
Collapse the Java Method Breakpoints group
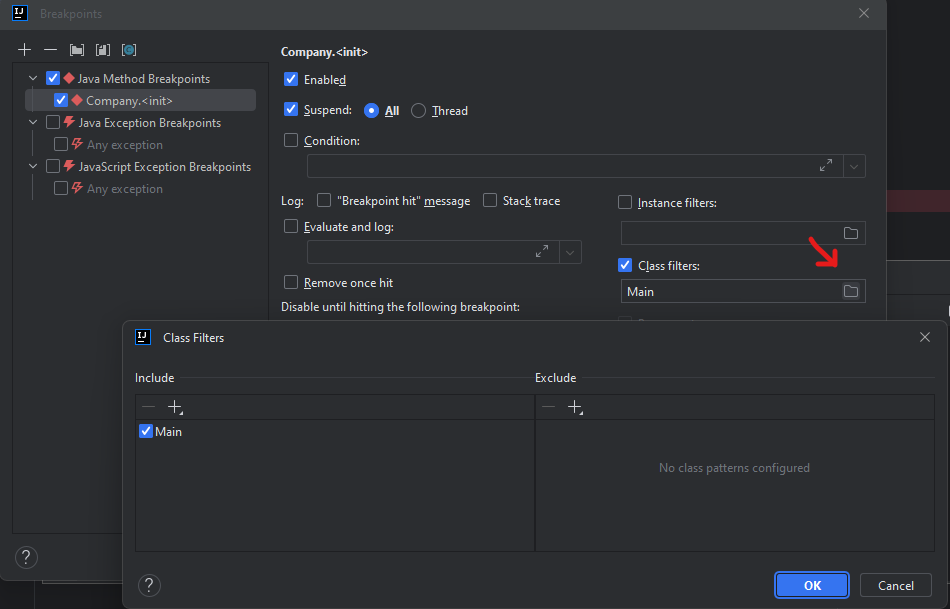(33, 78)
